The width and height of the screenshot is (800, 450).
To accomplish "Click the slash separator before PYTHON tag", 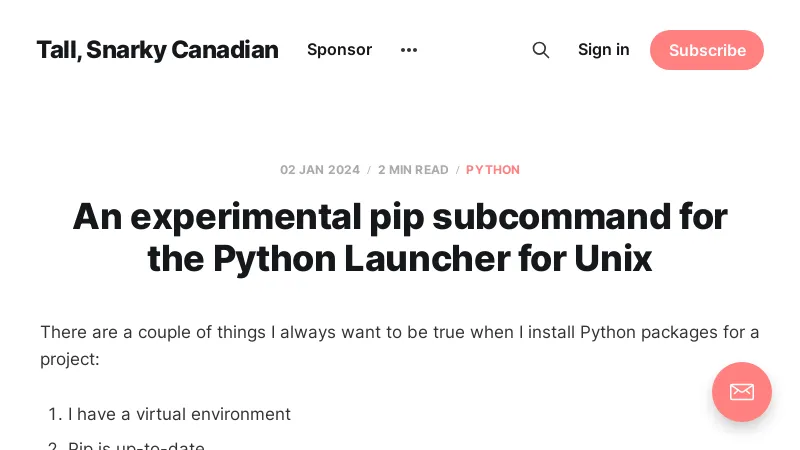I will tap(458, 170).
